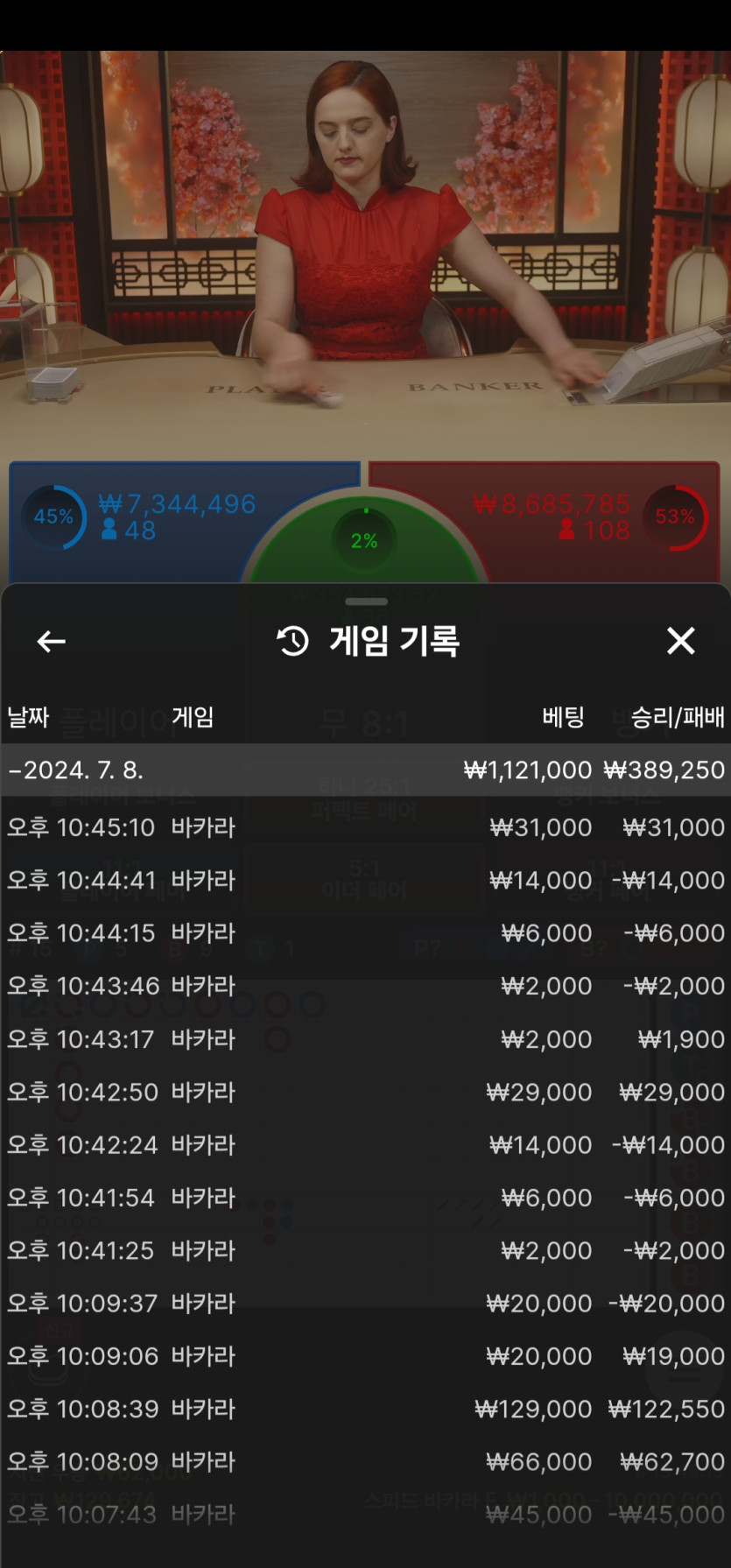Open the 오후 10:42:24 game record
This screenshot has width=731, height=1568.
click(366, 1144)
